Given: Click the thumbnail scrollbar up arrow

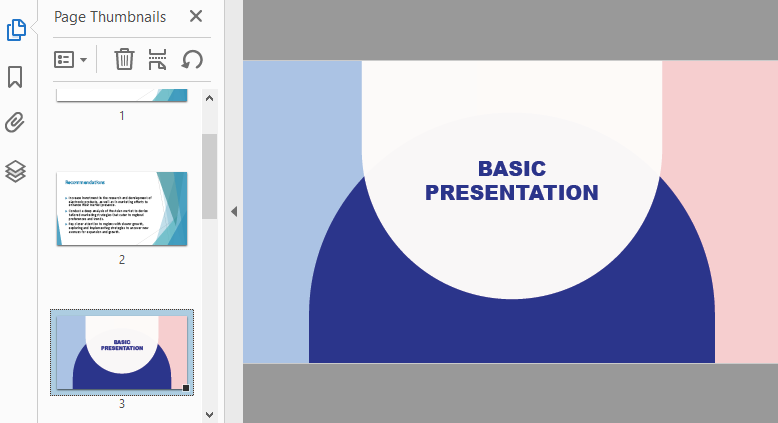Looking at the screenshot, I should point(209,97).
